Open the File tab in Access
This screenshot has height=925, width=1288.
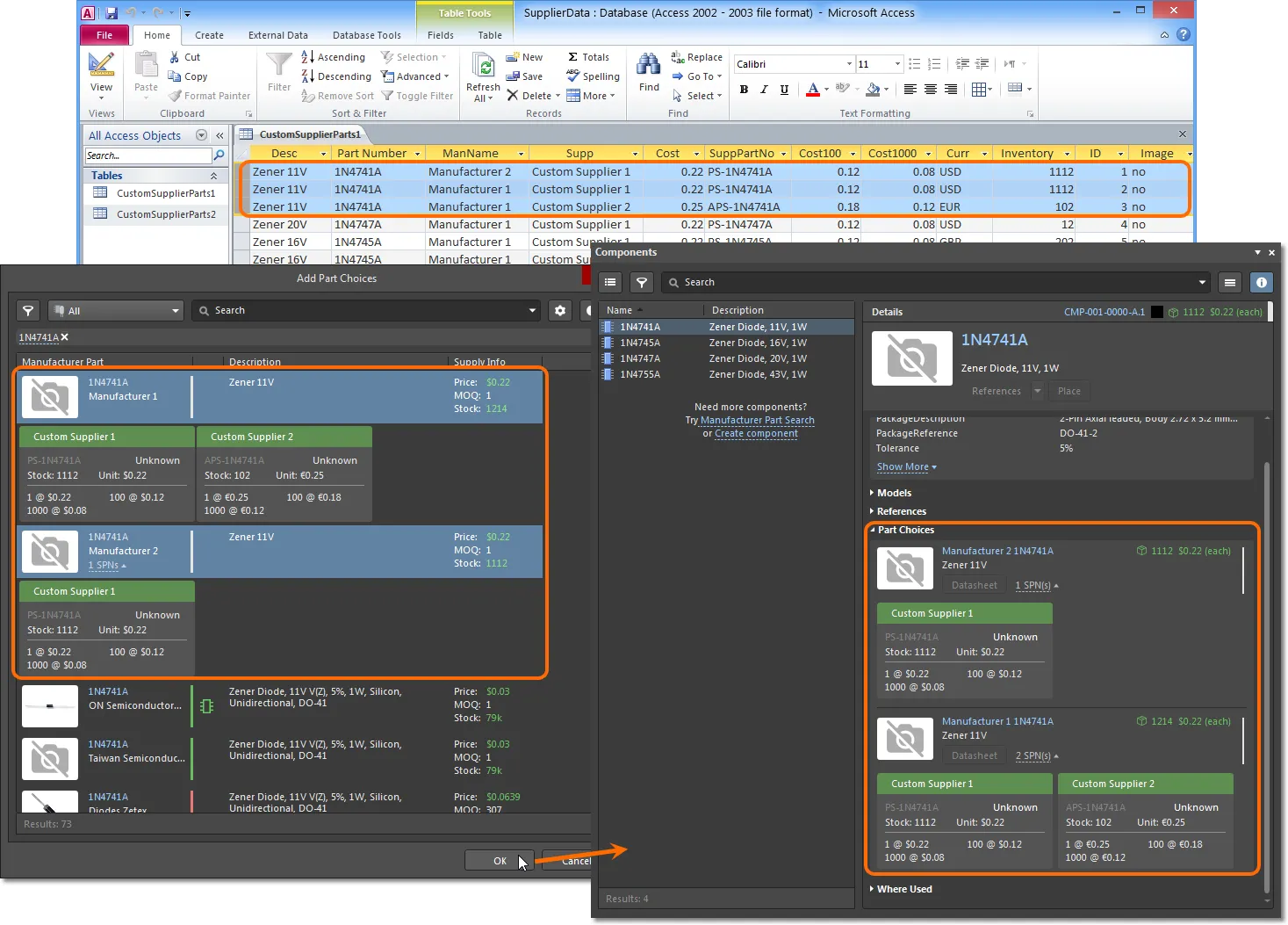pos(104,35)
